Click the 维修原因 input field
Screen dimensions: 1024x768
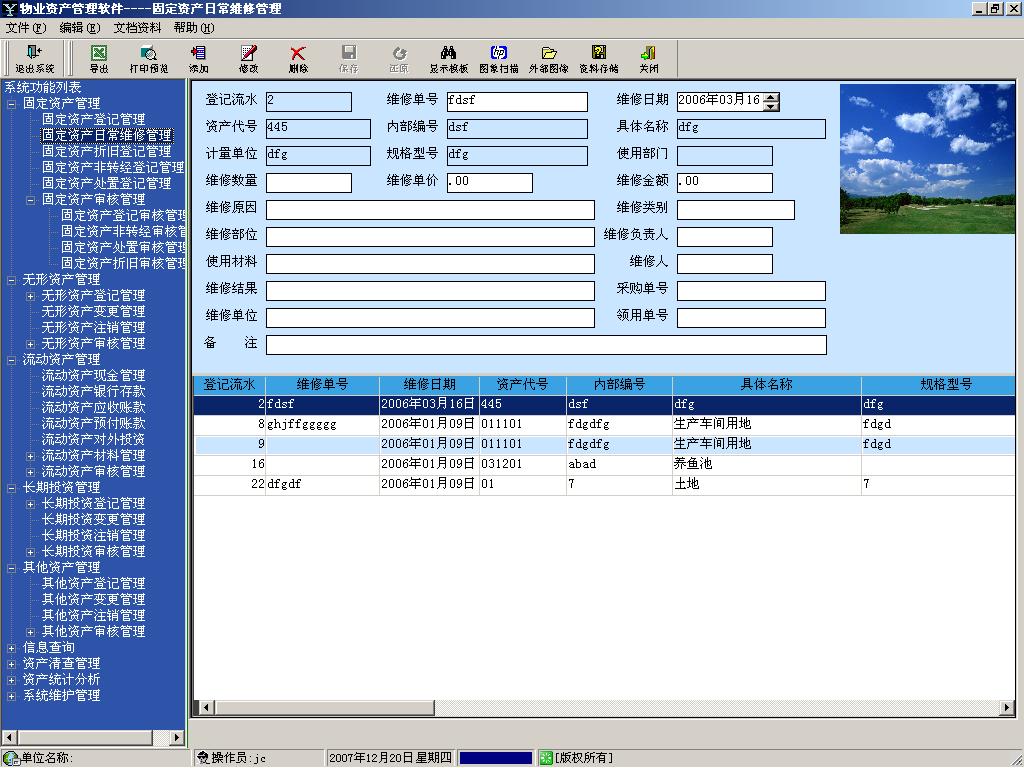(430, 210)
